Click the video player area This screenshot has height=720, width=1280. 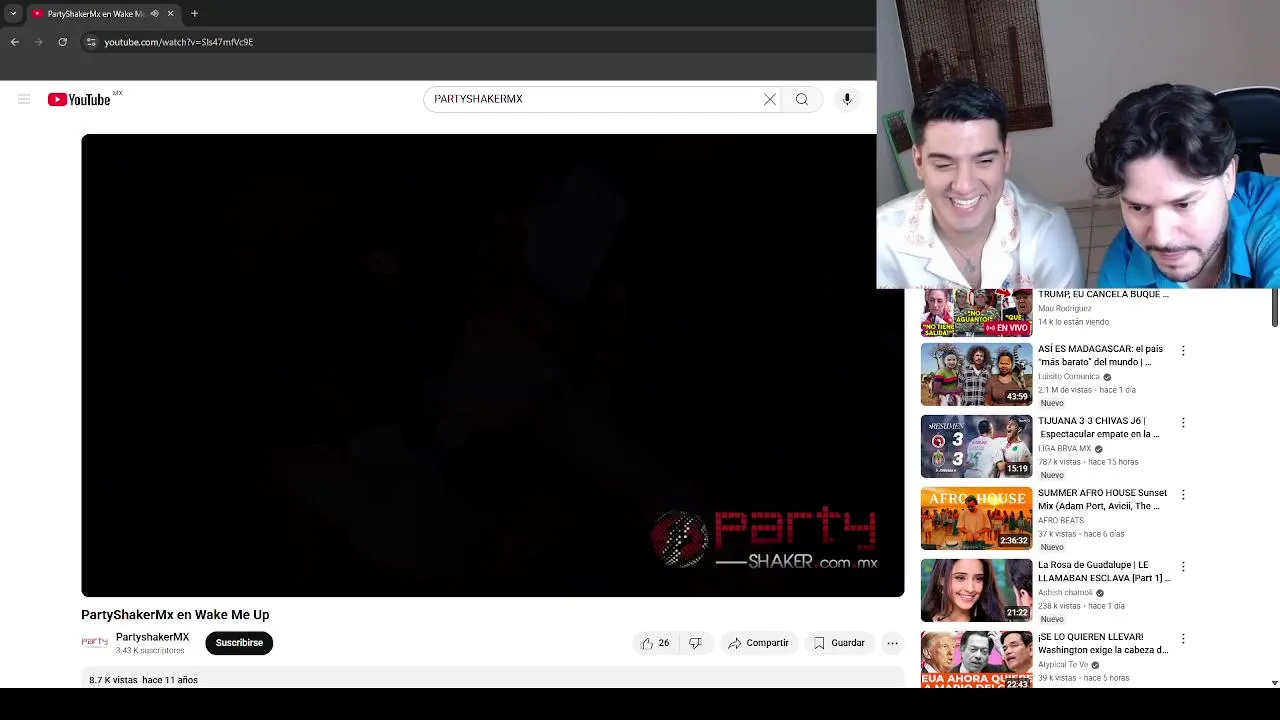tap(493, 365)
